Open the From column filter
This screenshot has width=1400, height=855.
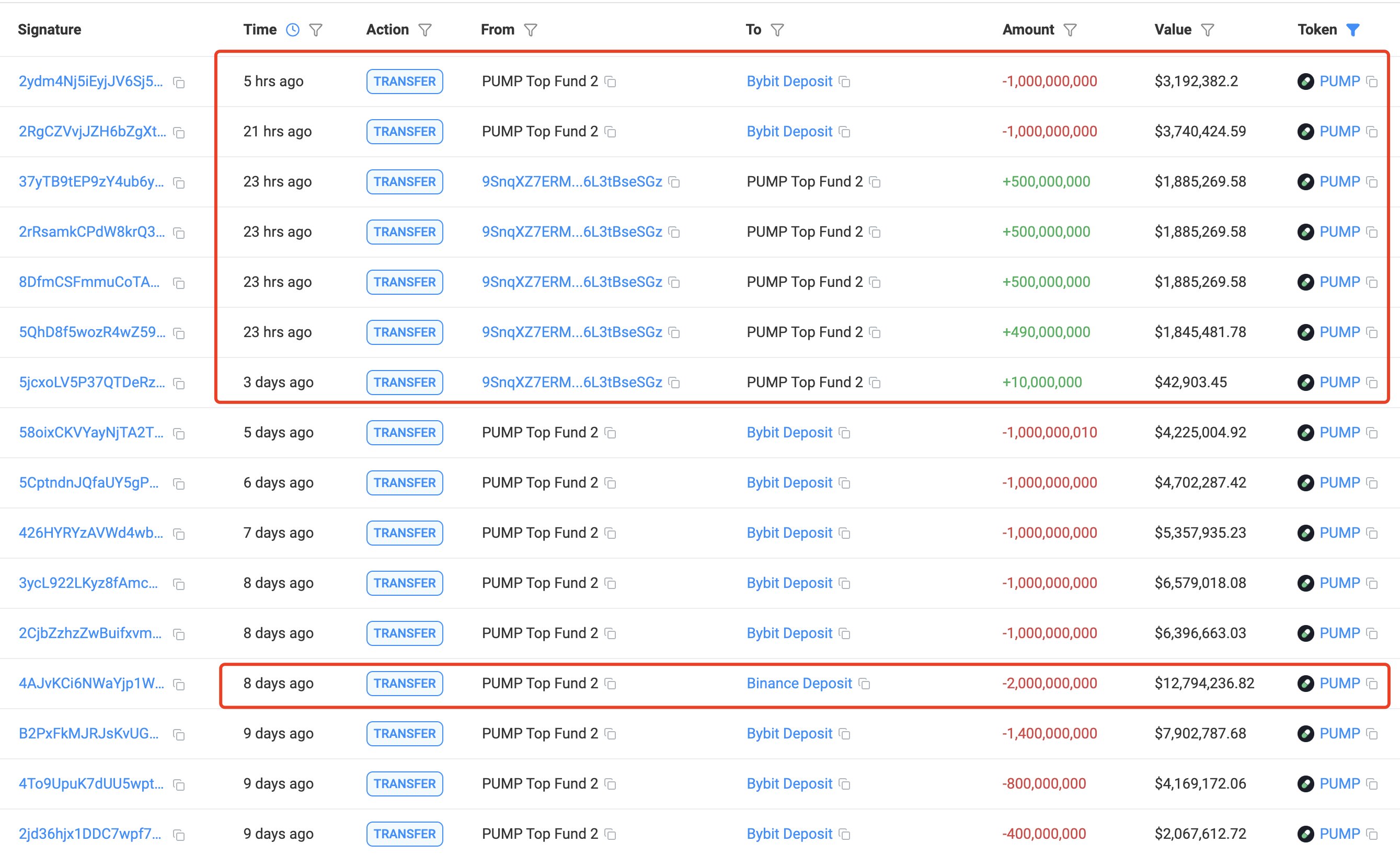[x=531, y=30]
